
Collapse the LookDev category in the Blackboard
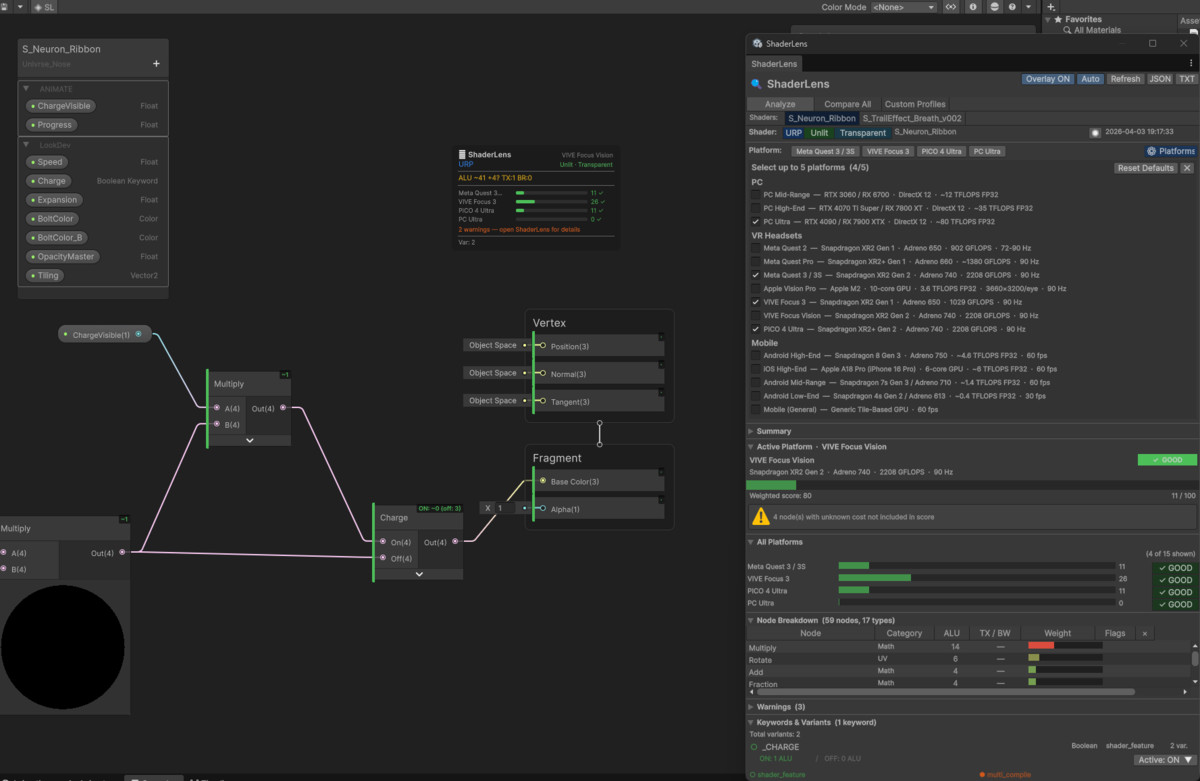27,145
